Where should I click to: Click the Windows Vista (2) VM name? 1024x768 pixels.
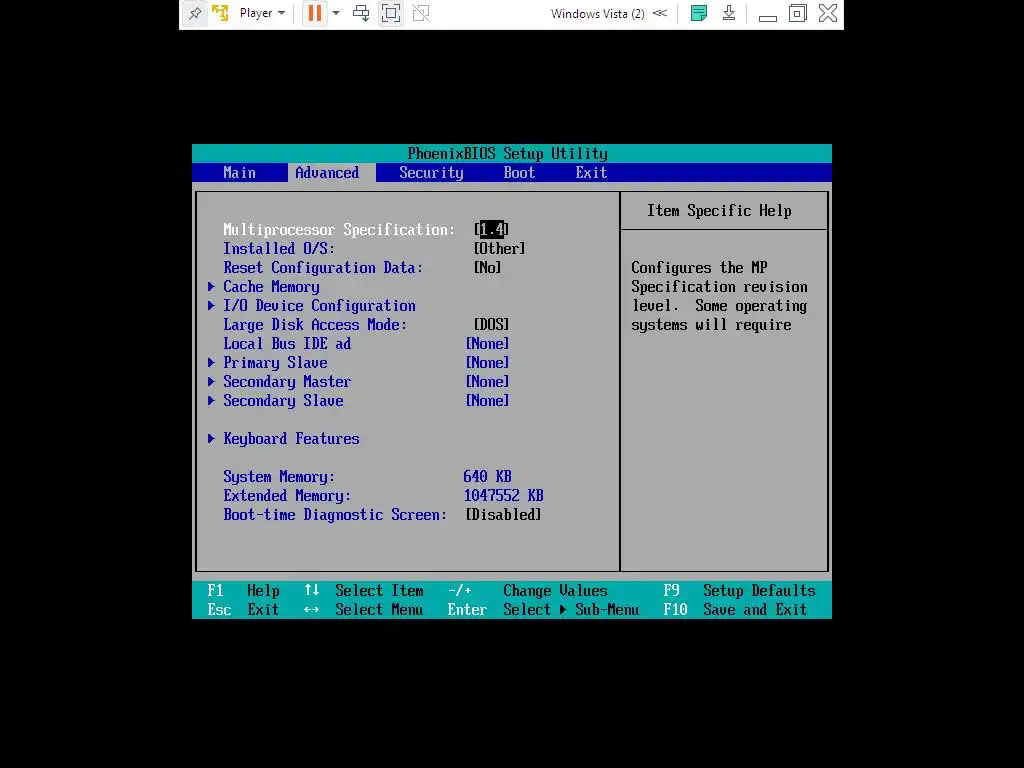click(x=598, y=13)
